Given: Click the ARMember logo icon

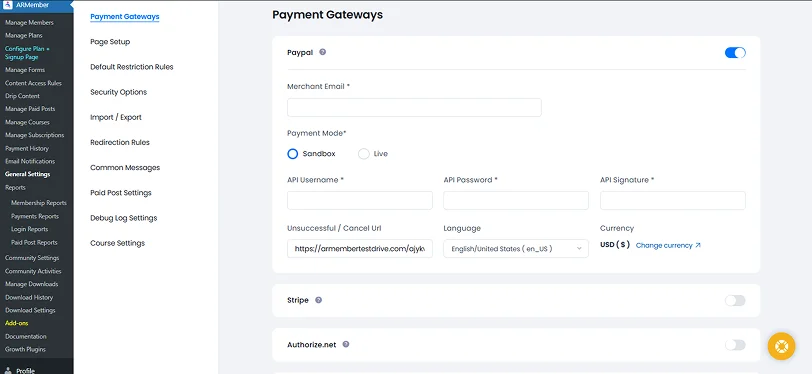Looking at the screenshot, I should point(8,6).
